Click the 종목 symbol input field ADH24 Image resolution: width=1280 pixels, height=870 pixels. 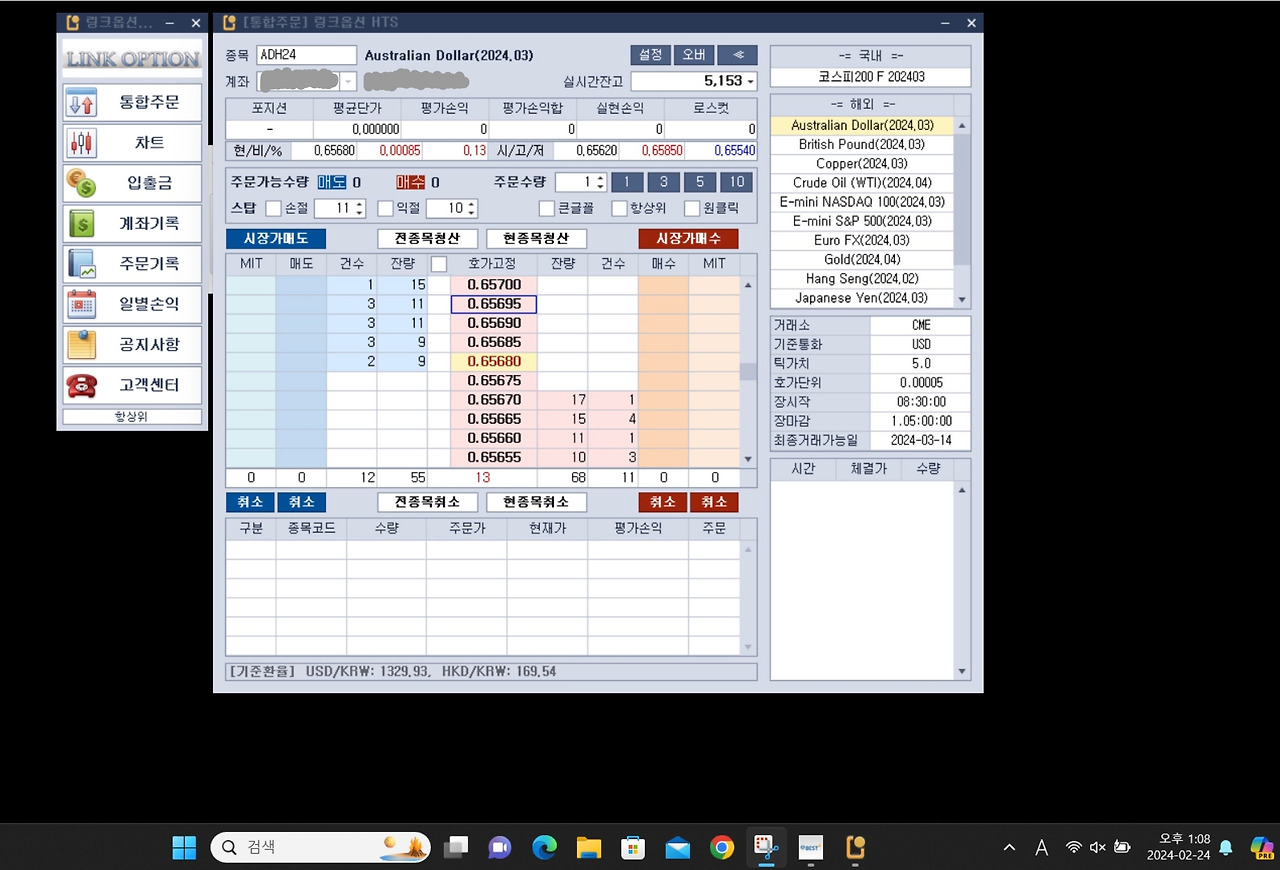pyautogui.click(x=306, y=56)
